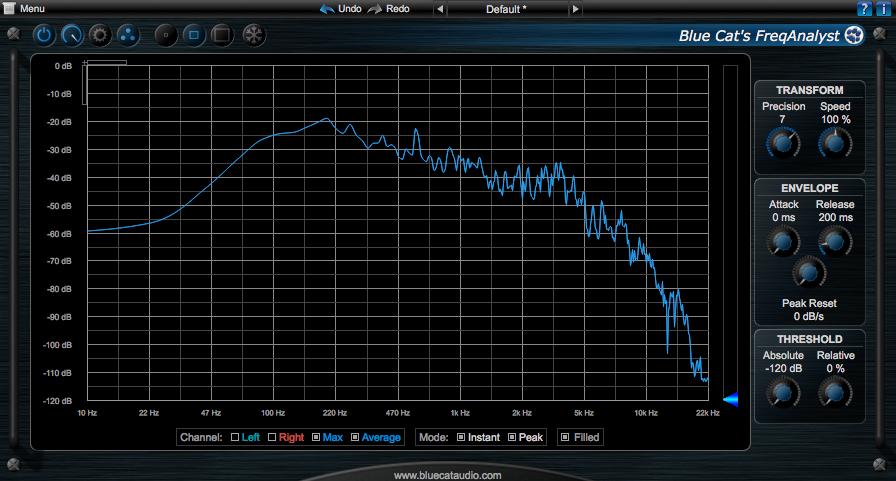Screen dimensions: 896x481
Task: Open help with the question mark icon
Action: coord(864,9)
